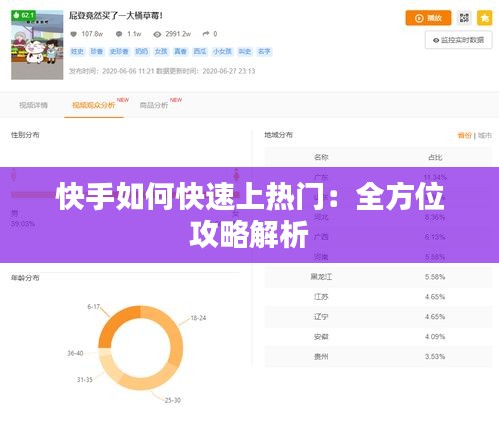The height and width of the screenshot is (430, 499).
Task: Click the heart likes icon beside 107.8w
Action: pyautogui.click(x=73, y=34)
